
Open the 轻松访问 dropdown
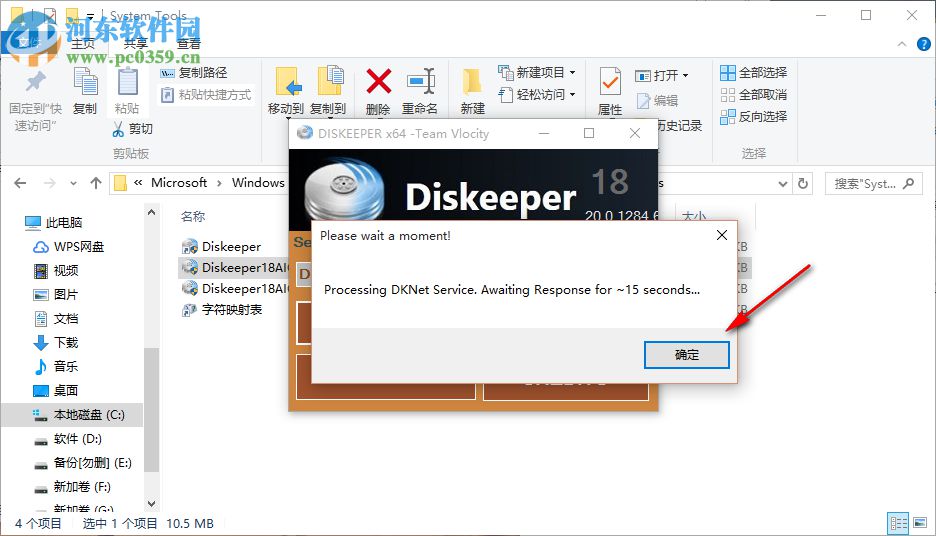pos(537,94)
